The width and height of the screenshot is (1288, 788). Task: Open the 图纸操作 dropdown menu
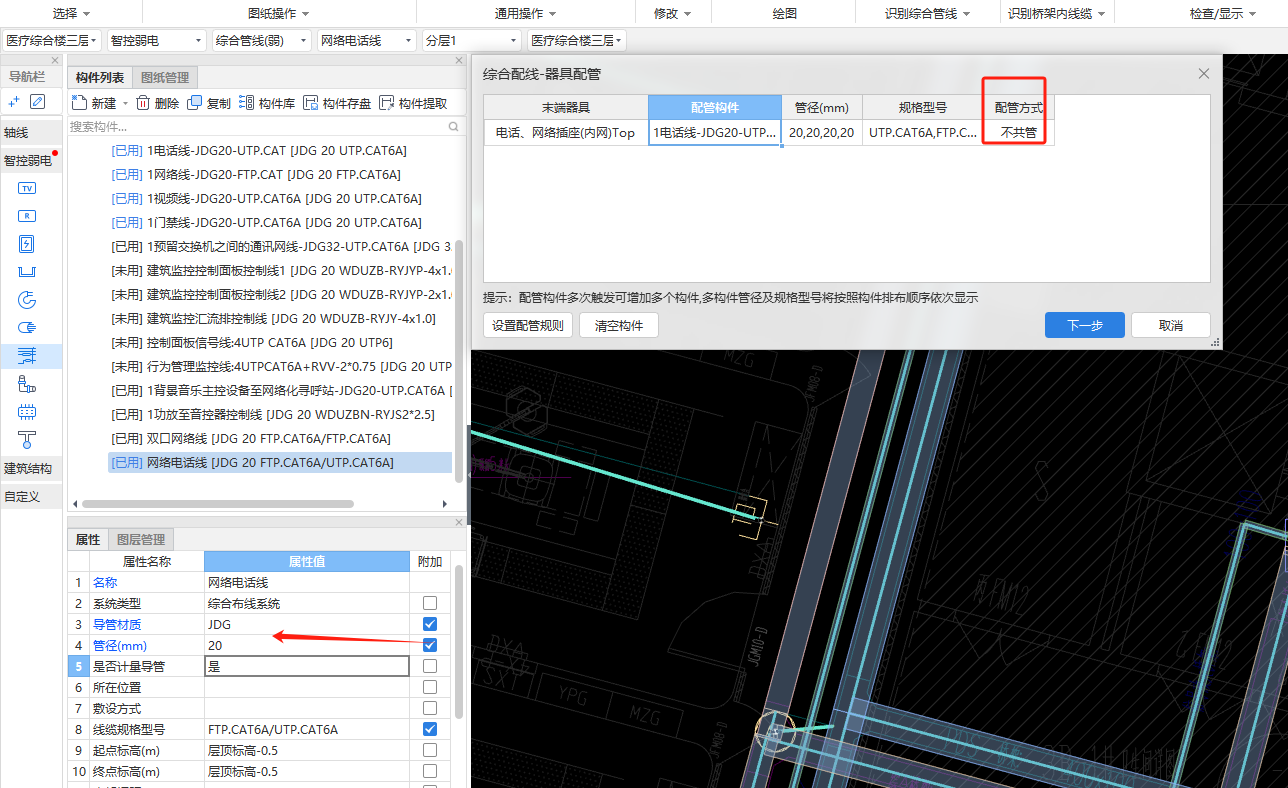coord(278,13)
